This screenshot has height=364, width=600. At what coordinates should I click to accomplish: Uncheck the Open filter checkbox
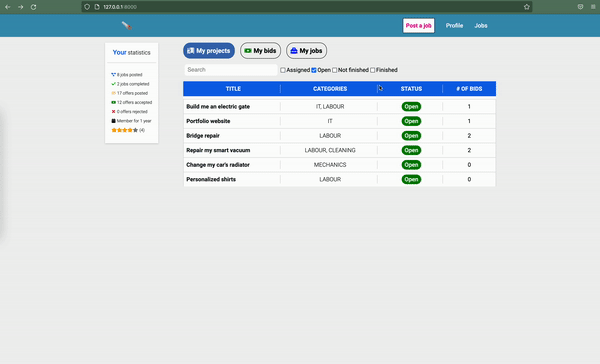314,70
